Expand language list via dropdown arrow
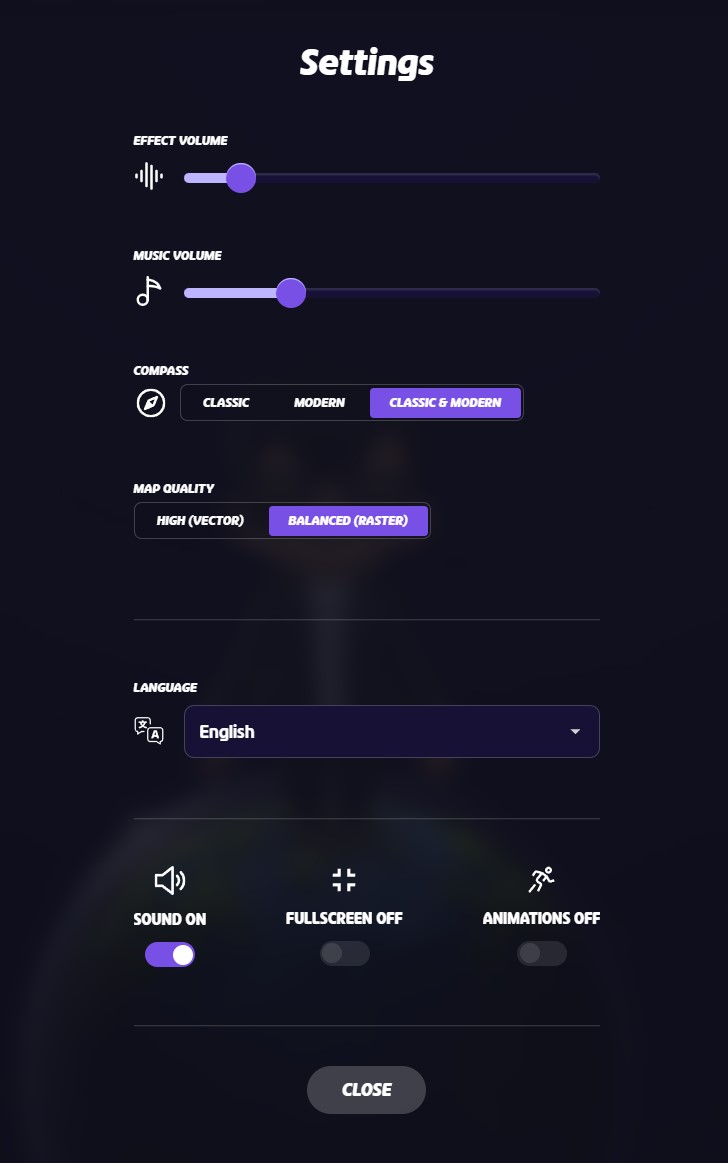This screenshot has height=1163, width=728. tap(575, 731)
